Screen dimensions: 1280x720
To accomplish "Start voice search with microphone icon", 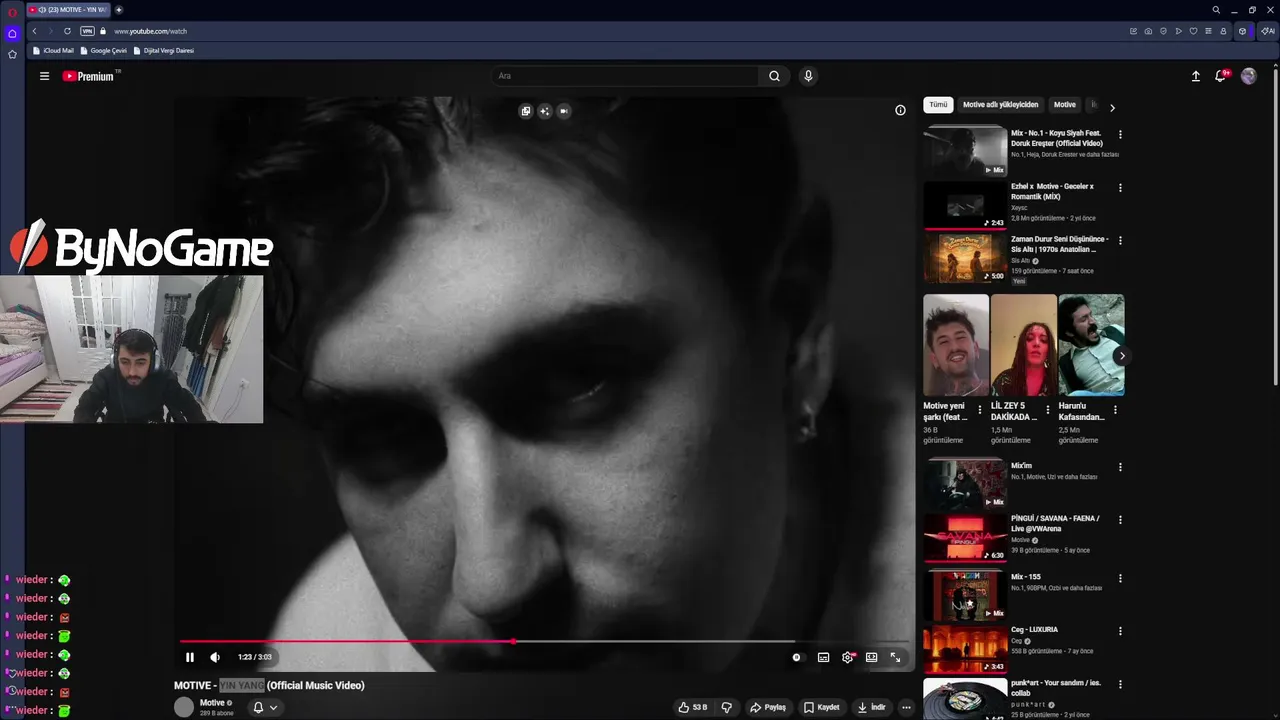I will coord(808,76).
